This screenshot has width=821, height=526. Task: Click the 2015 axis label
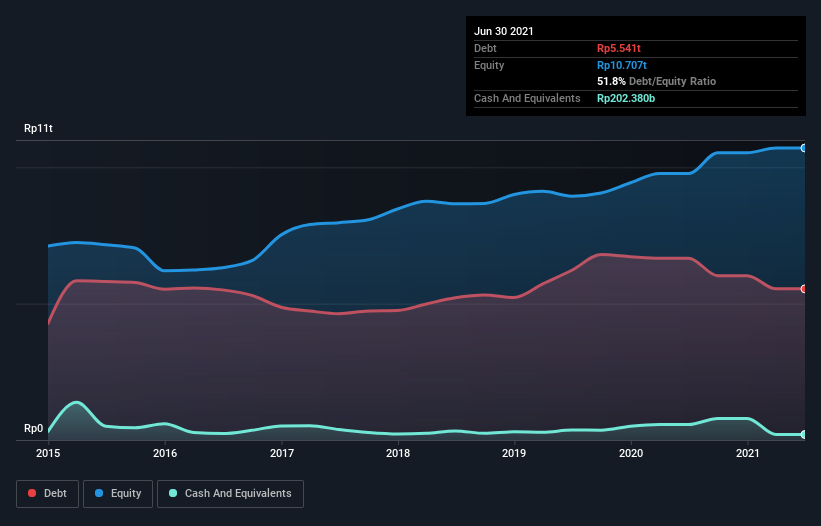point(48,453)
